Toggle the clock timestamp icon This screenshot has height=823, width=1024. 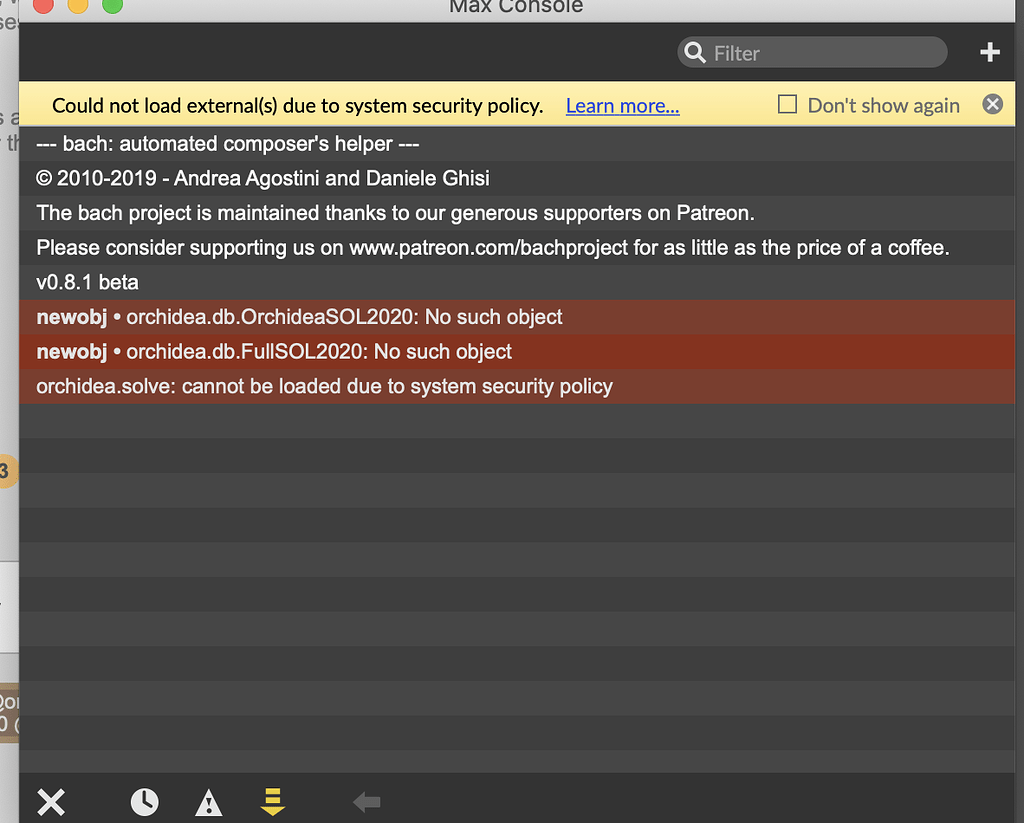pyautogui.click(x=144, y=801)
